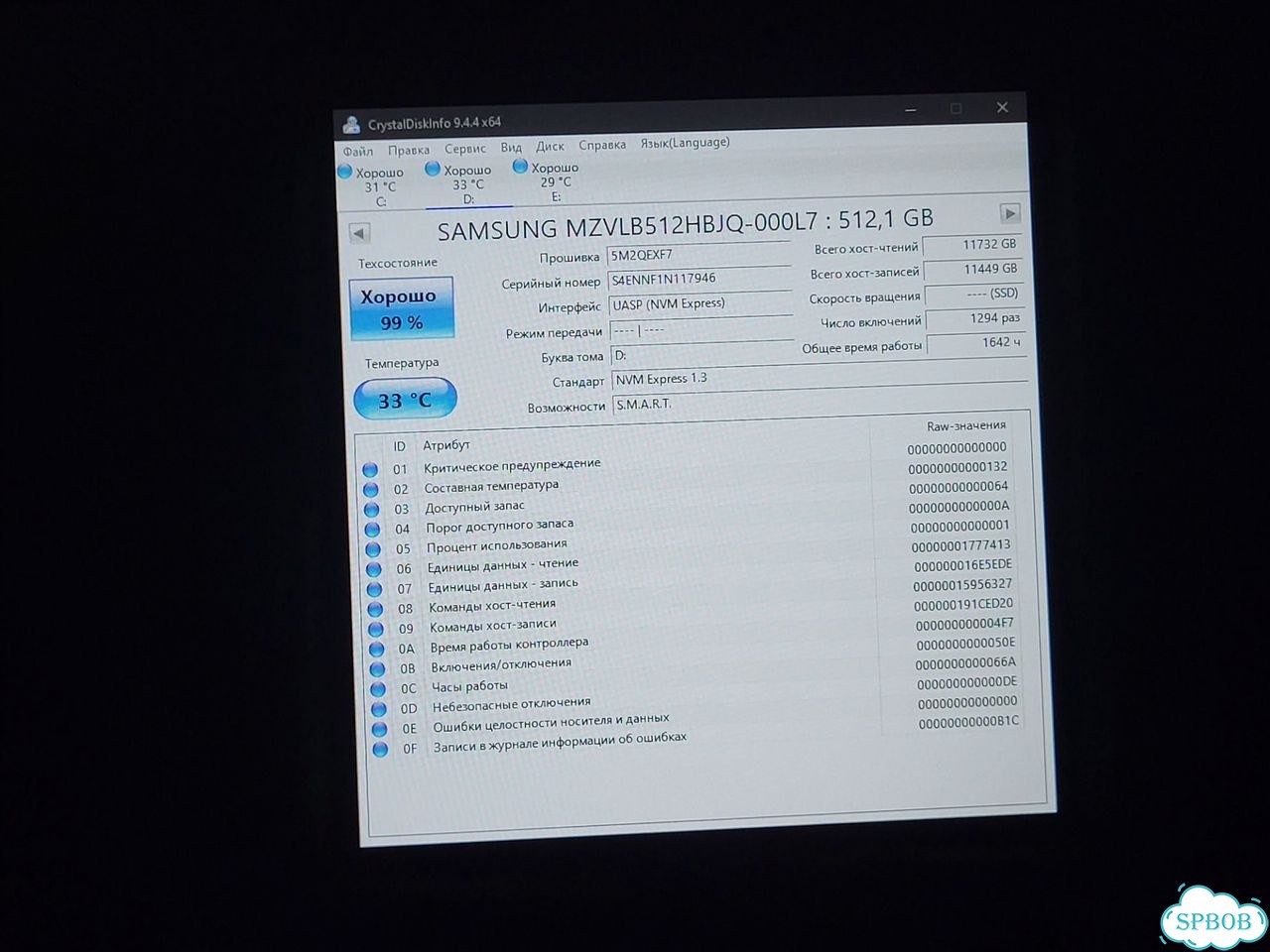
Task: Click the status icon for attribute 01
Action: point(370,470)
